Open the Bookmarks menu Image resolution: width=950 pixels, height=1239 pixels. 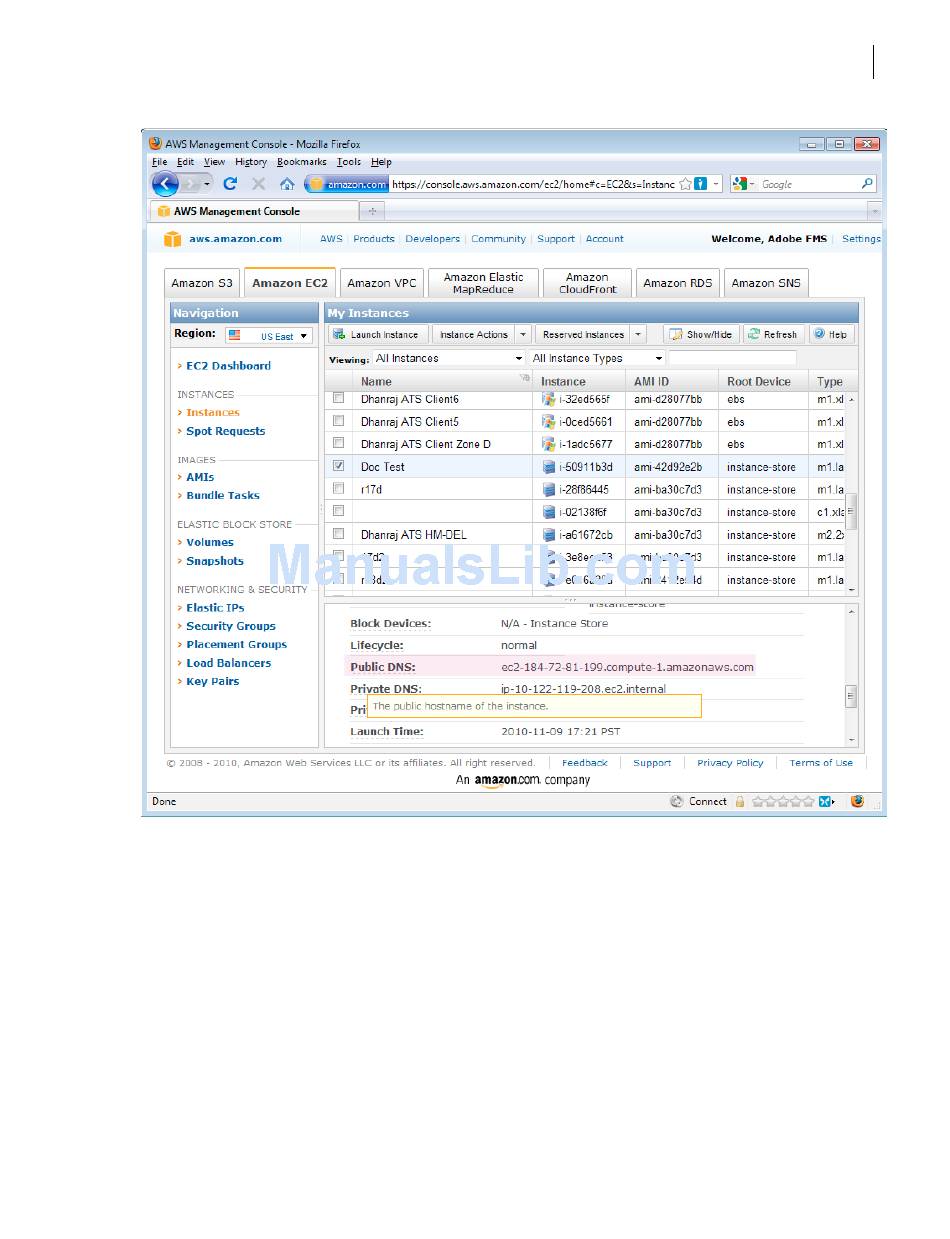click(301, 162)
